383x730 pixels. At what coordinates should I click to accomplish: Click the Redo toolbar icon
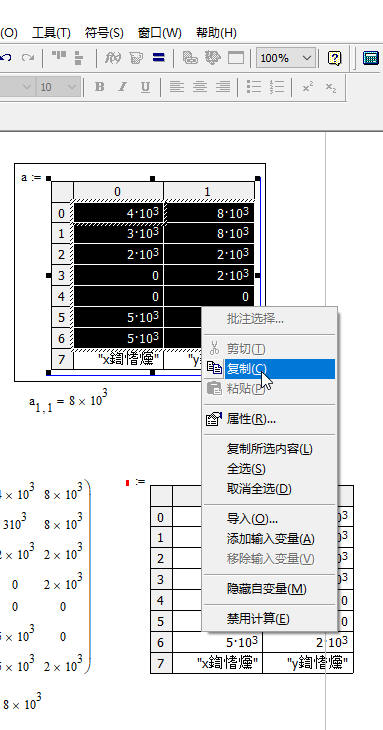[x=27, y=58]
